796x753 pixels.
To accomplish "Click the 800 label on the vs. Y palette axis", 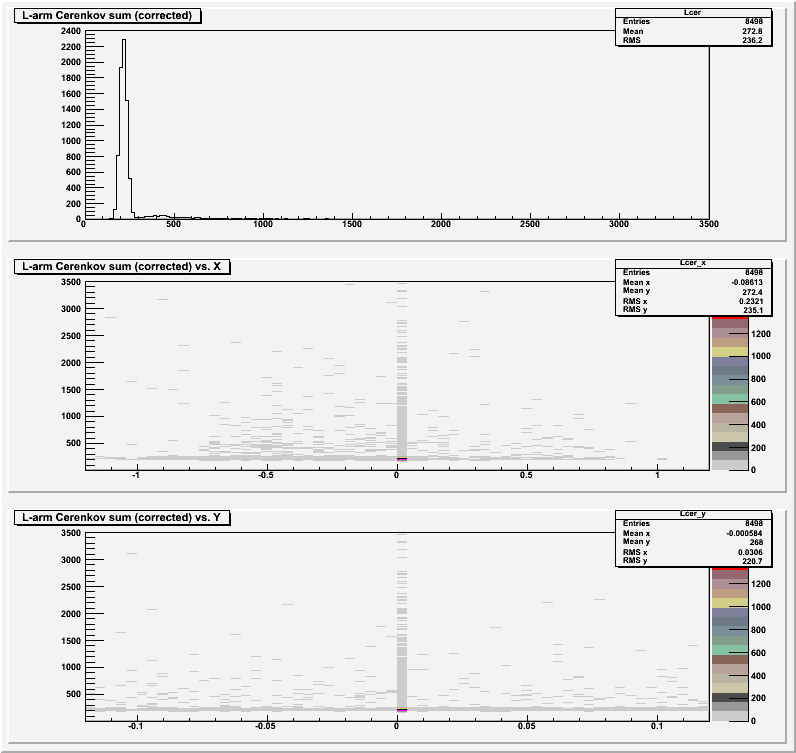I will (758, 630).
